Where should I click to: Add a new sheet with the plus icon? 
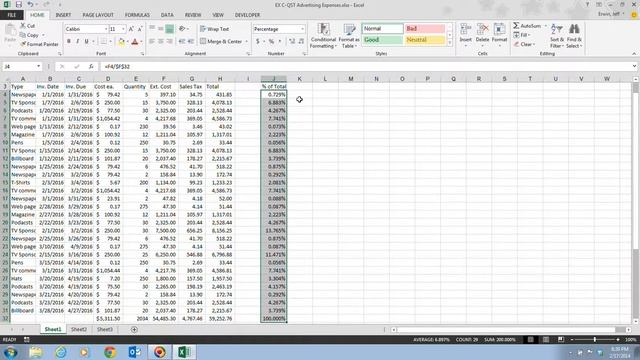[134, 329]
